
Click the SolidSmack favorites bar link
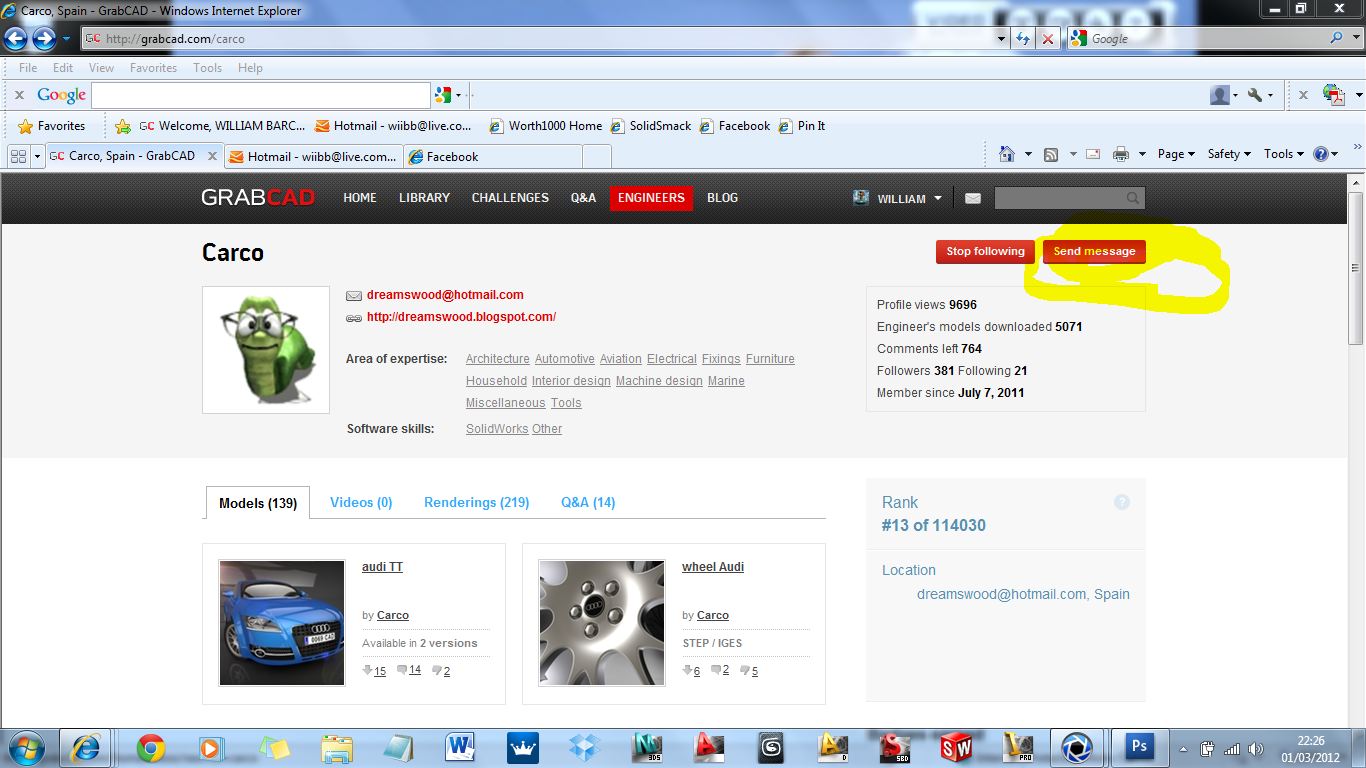pos(651,126)
